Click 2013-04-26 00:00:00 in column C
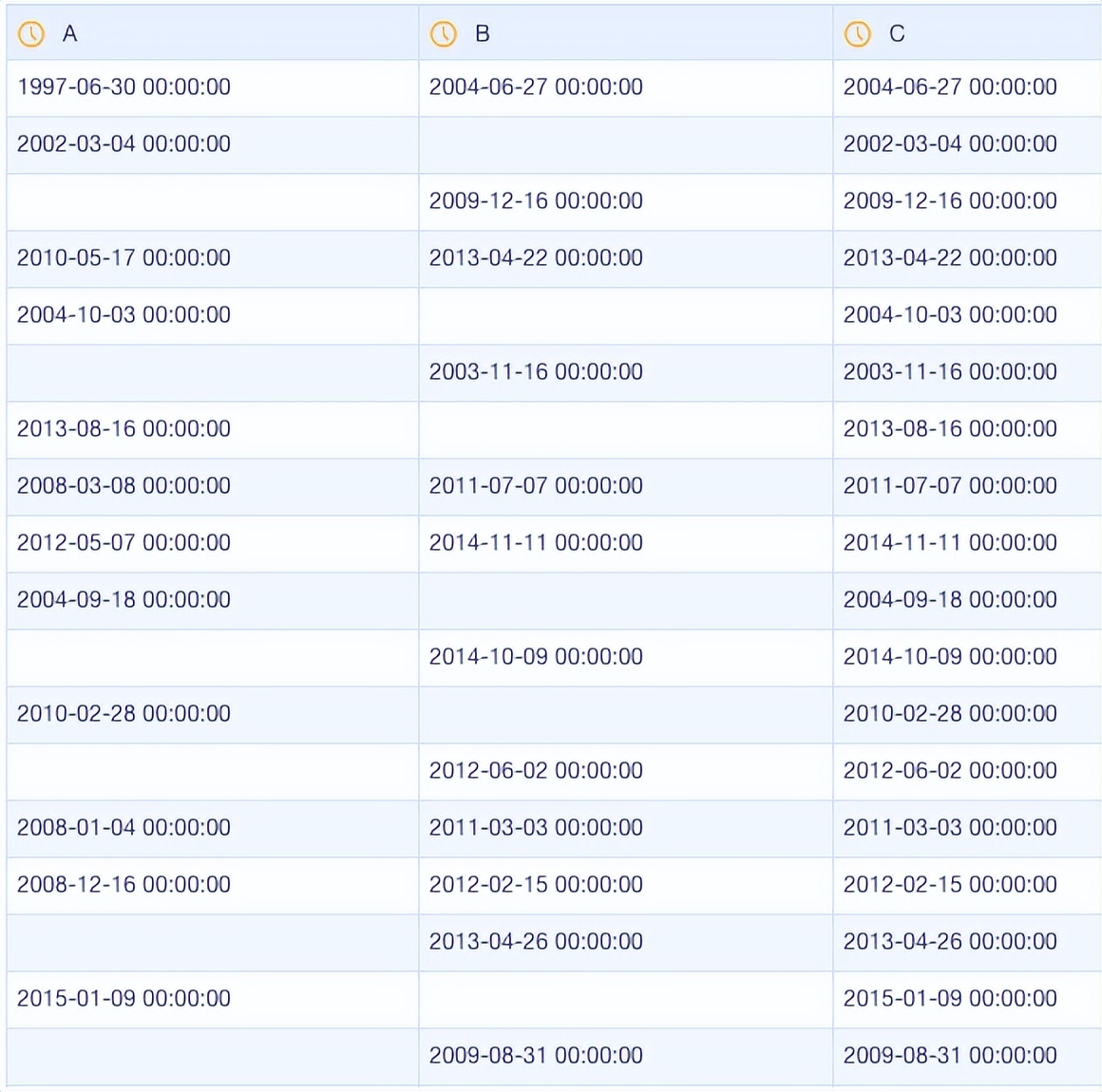 point(950,941)
